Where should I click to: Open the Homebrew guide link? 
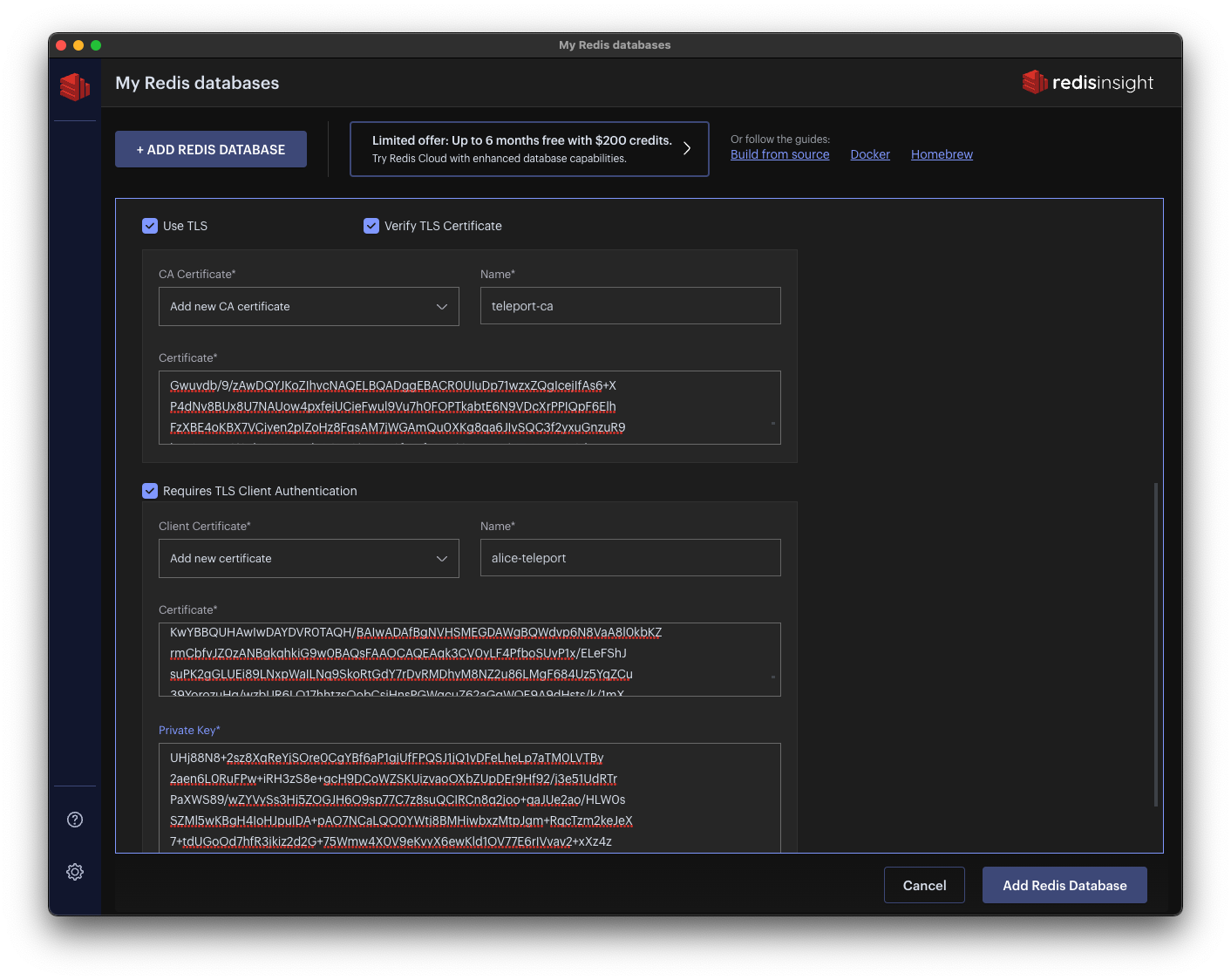(942, 153)
